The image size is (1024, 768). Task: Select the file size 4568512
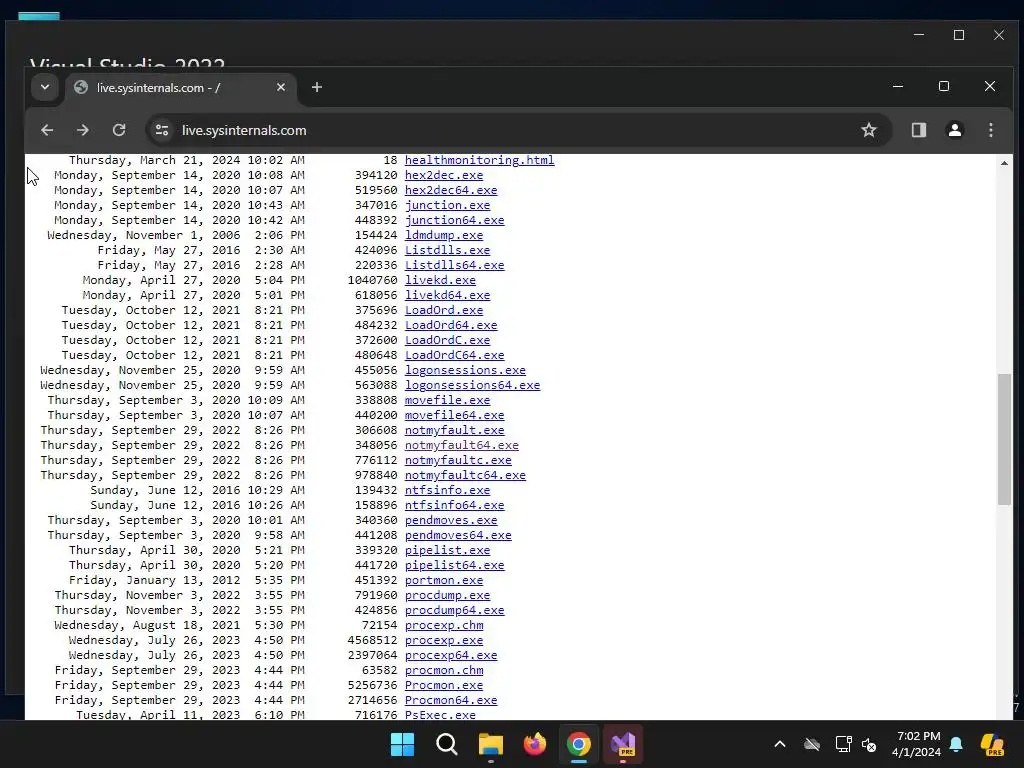(372, 641)
